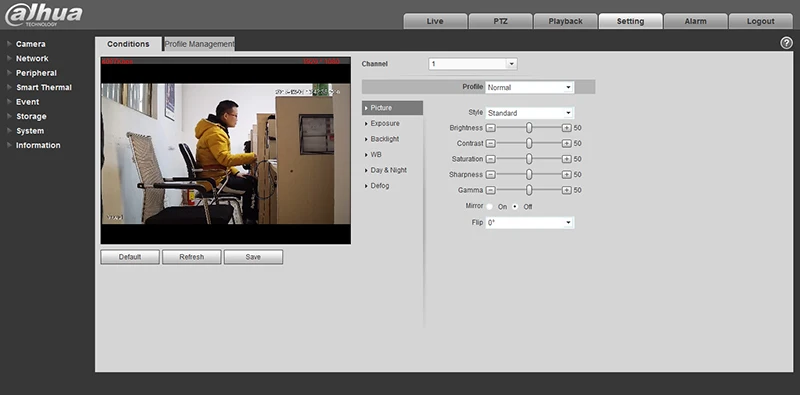Screen dimensions: 800x395
Task: Increase Sharpness with the plus button
Action: [566, 175]
